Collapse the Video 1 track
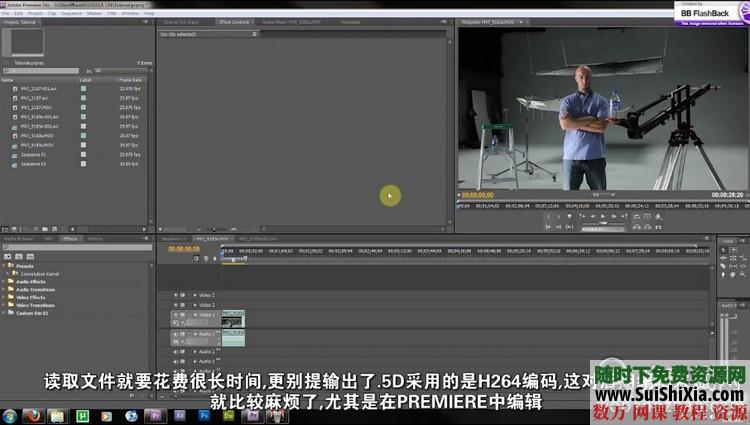This screenshot has height=425, width=750. click(195, 315)
